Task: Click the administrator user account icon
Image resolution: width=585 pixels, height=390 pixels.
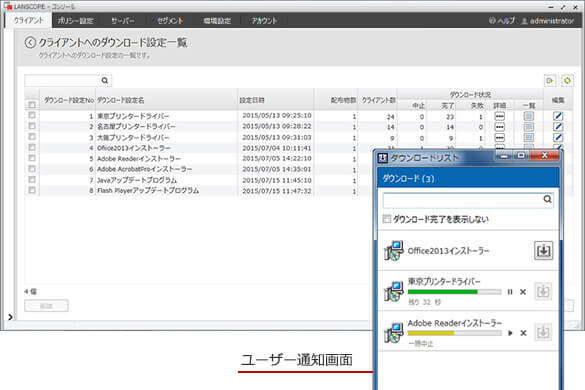Action: [x=524, y=21]
